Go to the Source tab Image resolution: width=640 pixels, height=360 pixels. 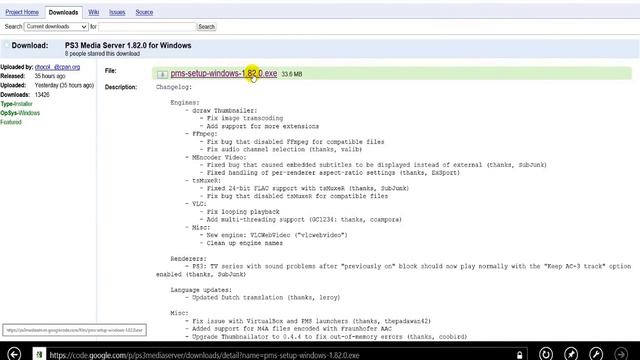(x=144, y=12)
